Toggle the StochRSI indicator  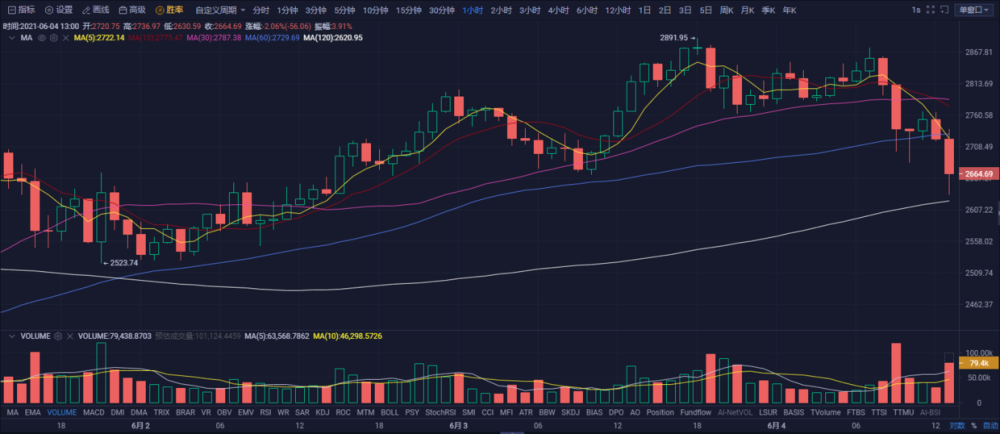coord(440,412)
